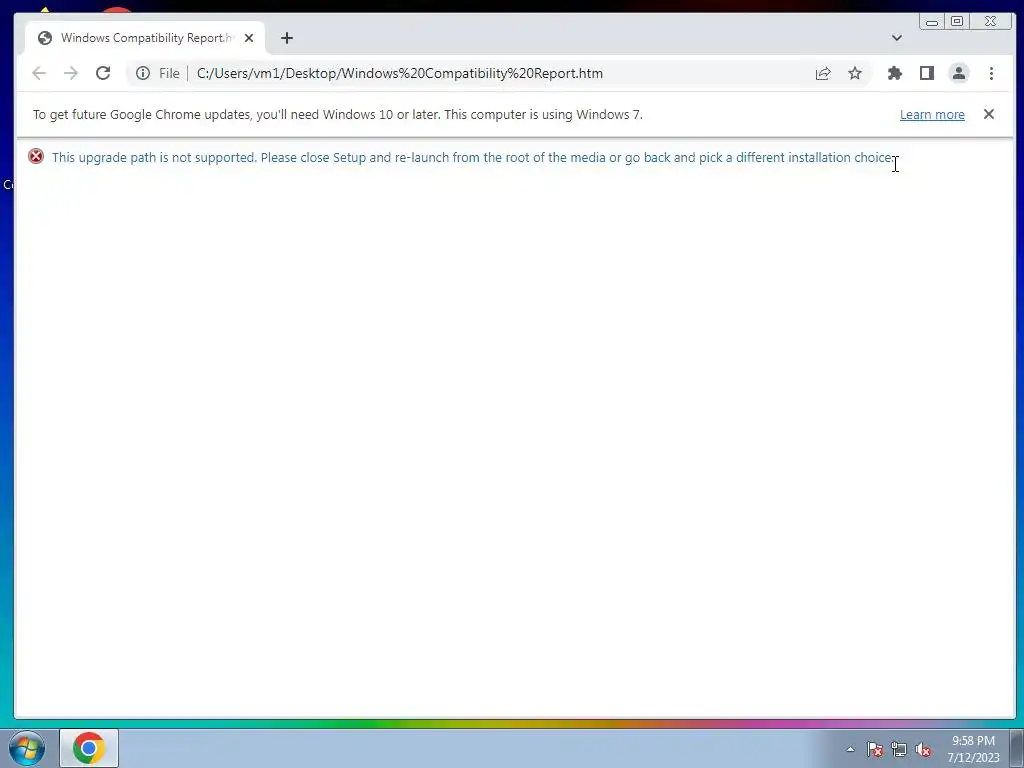Show hidden system tray icons
Image resolution: width=1024 pixels, height=768 pixels.
850,749
